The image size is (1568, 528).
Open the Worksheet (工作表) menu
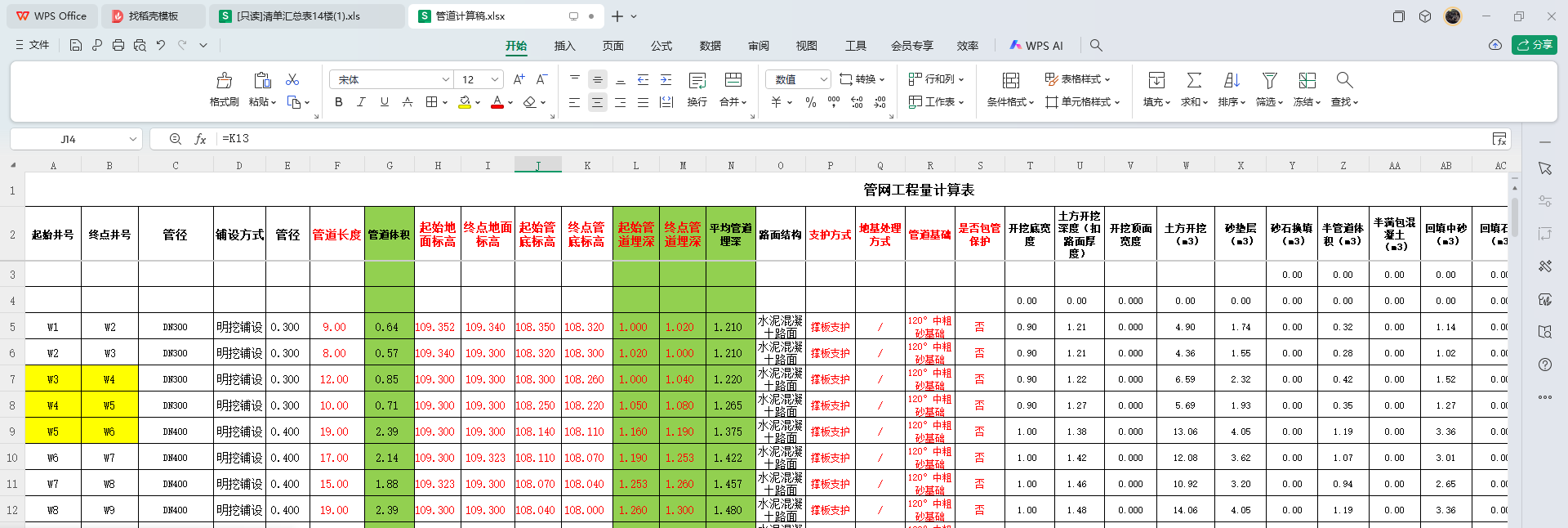[x=937, y=102]
